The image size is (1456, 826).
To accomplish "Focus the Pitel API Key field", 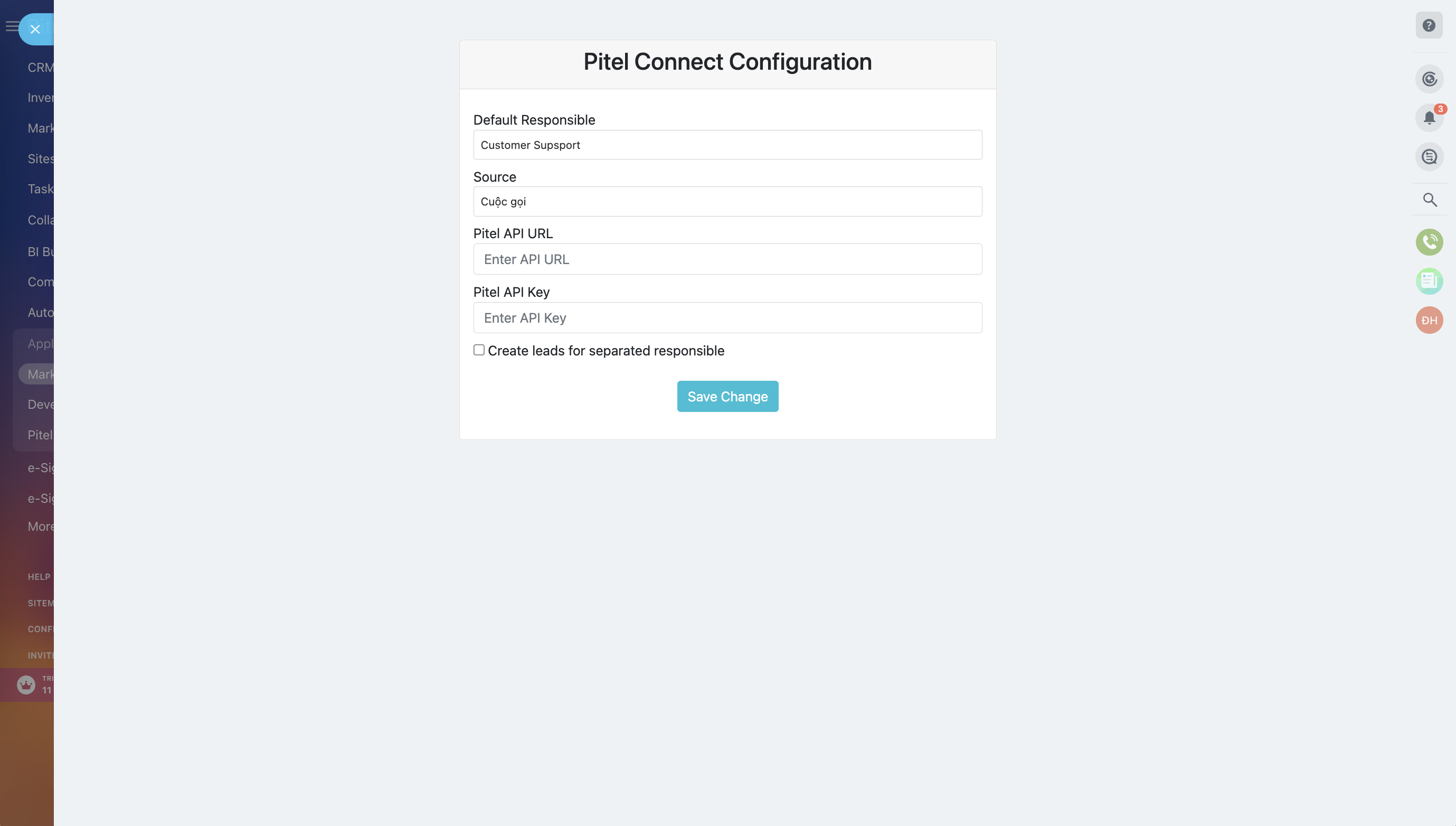I will (x=727, y=318).
